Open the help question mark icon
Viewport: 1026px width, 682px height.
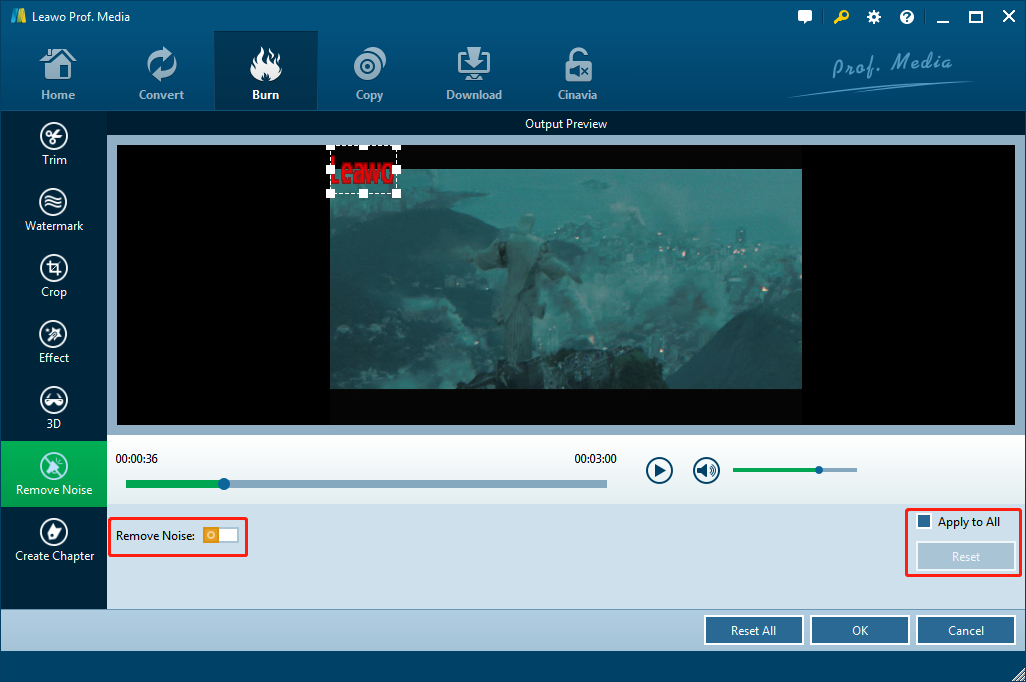point(907,17)
